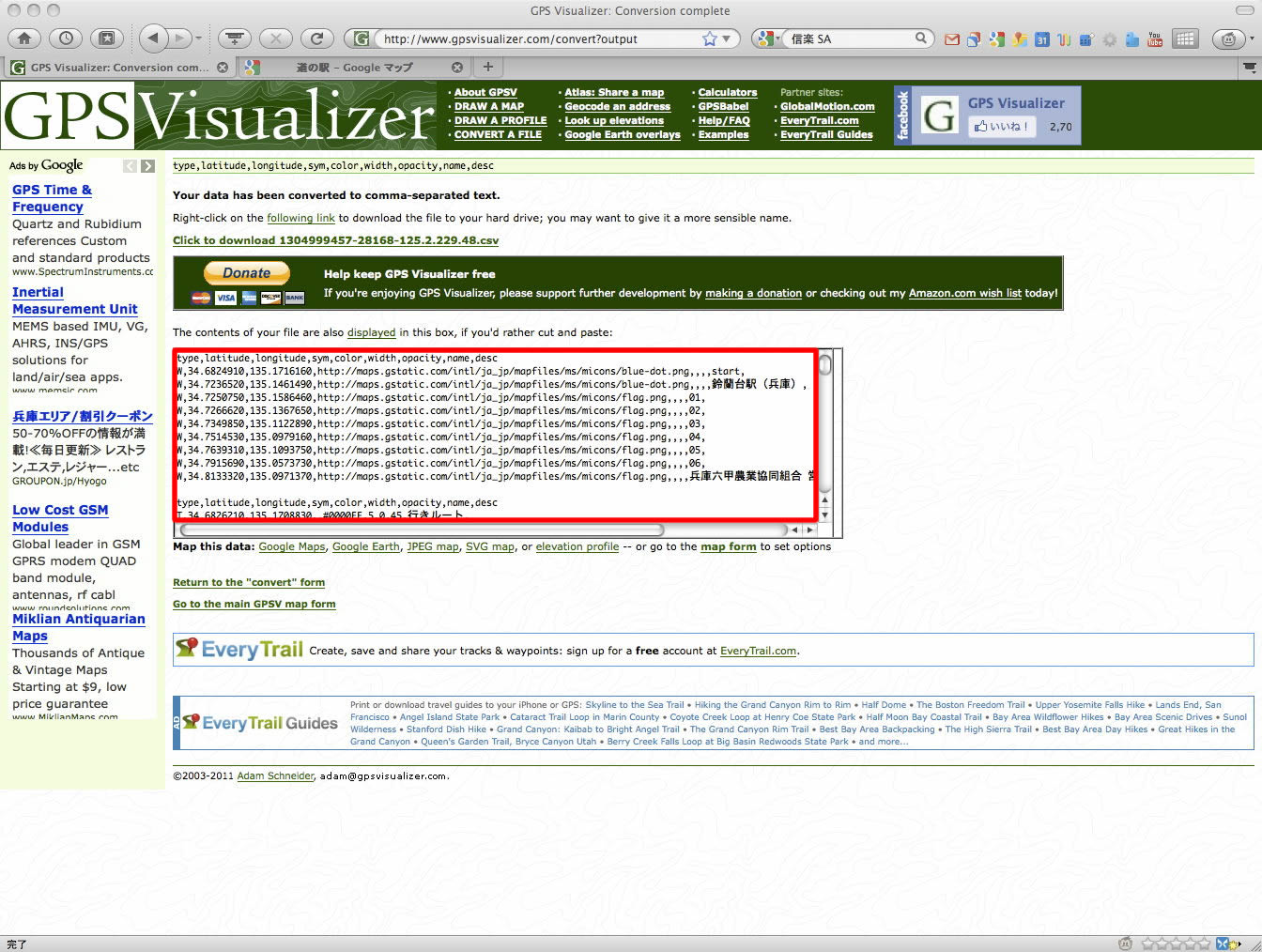Go back to the previous page
1262x952 pixels.
[x=153, y=38]
